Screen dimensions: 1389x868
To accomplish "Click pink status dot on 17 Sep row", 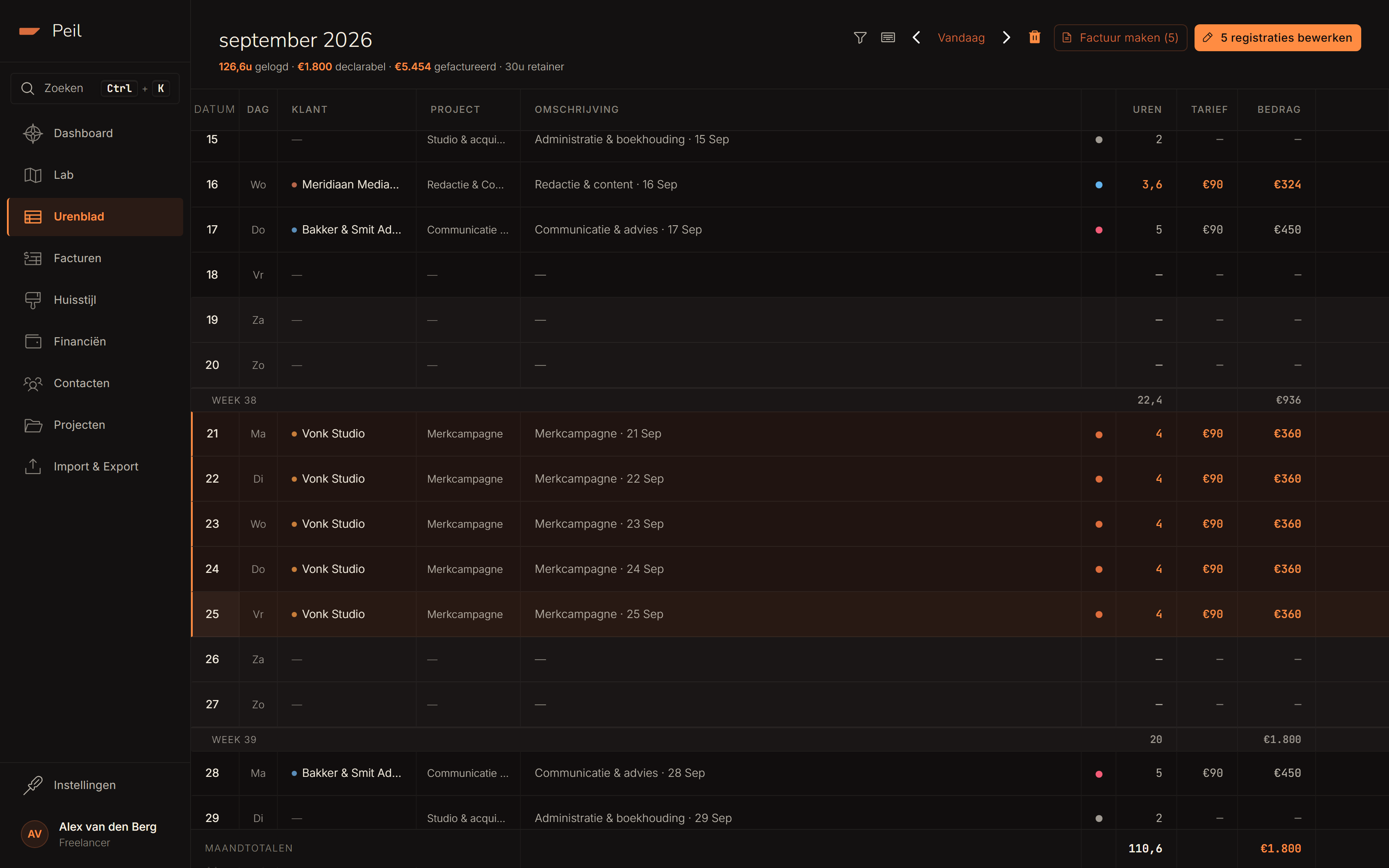I will [x=1099, y=230].
